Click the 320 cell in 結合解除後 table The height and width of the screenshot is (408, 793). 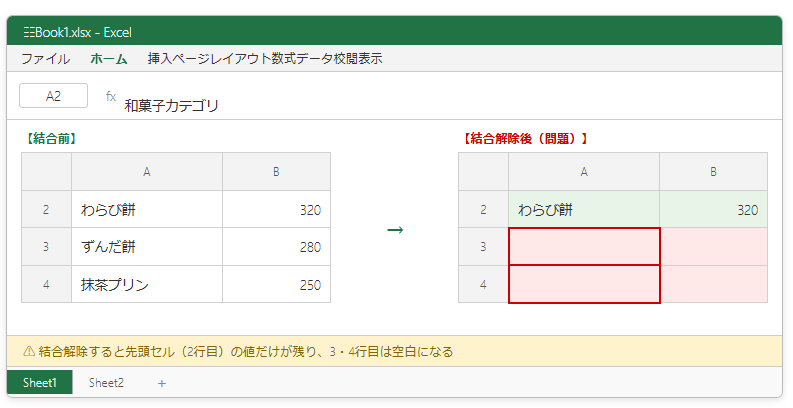713,210
